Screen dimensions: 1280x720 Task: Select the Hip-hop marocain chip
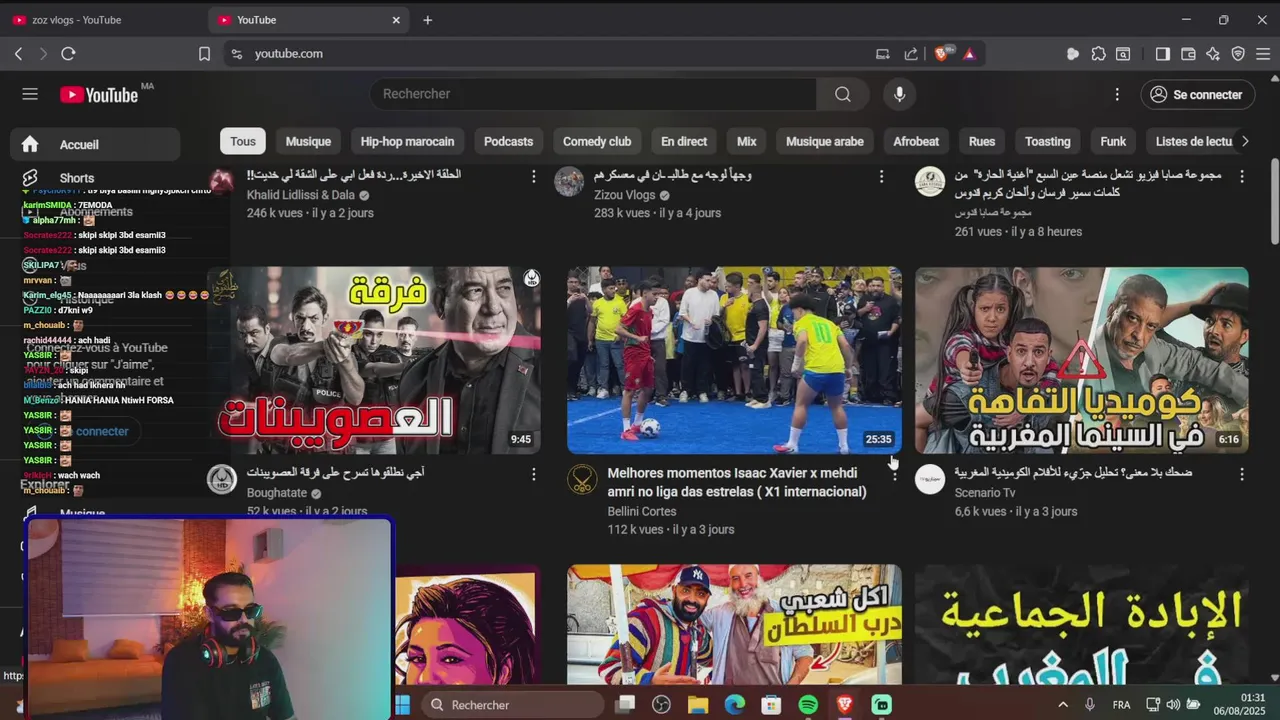point(407,141)
